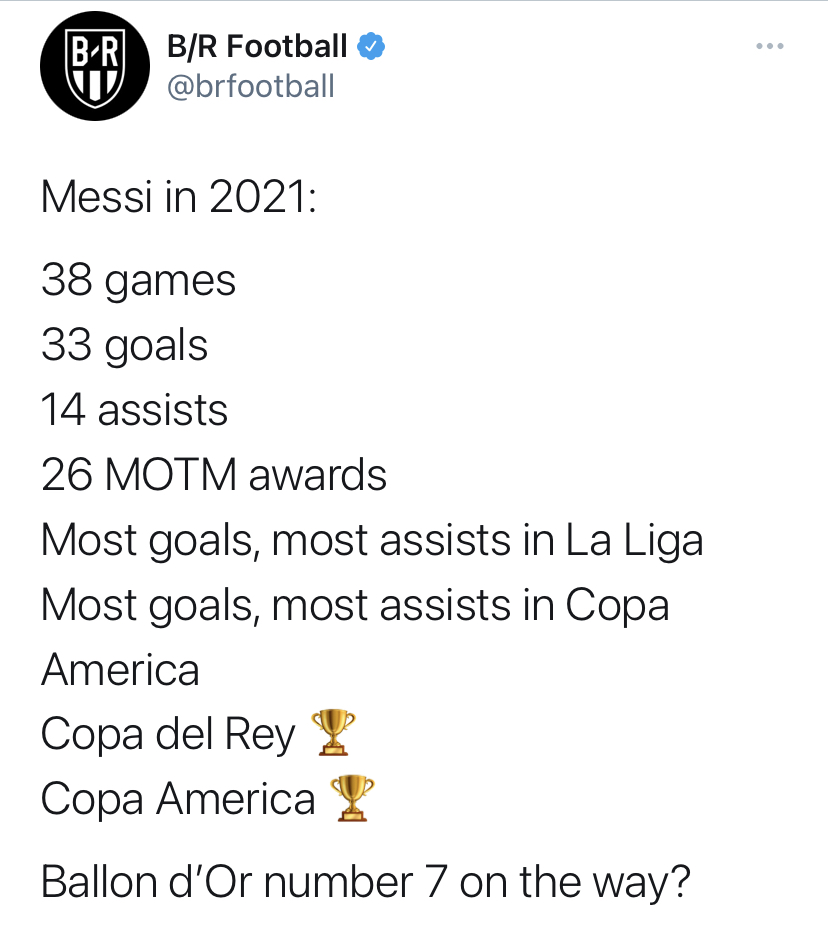Click the trophy emoji beside Copa del Rey
828x952 pixels.
coord(333,734)
